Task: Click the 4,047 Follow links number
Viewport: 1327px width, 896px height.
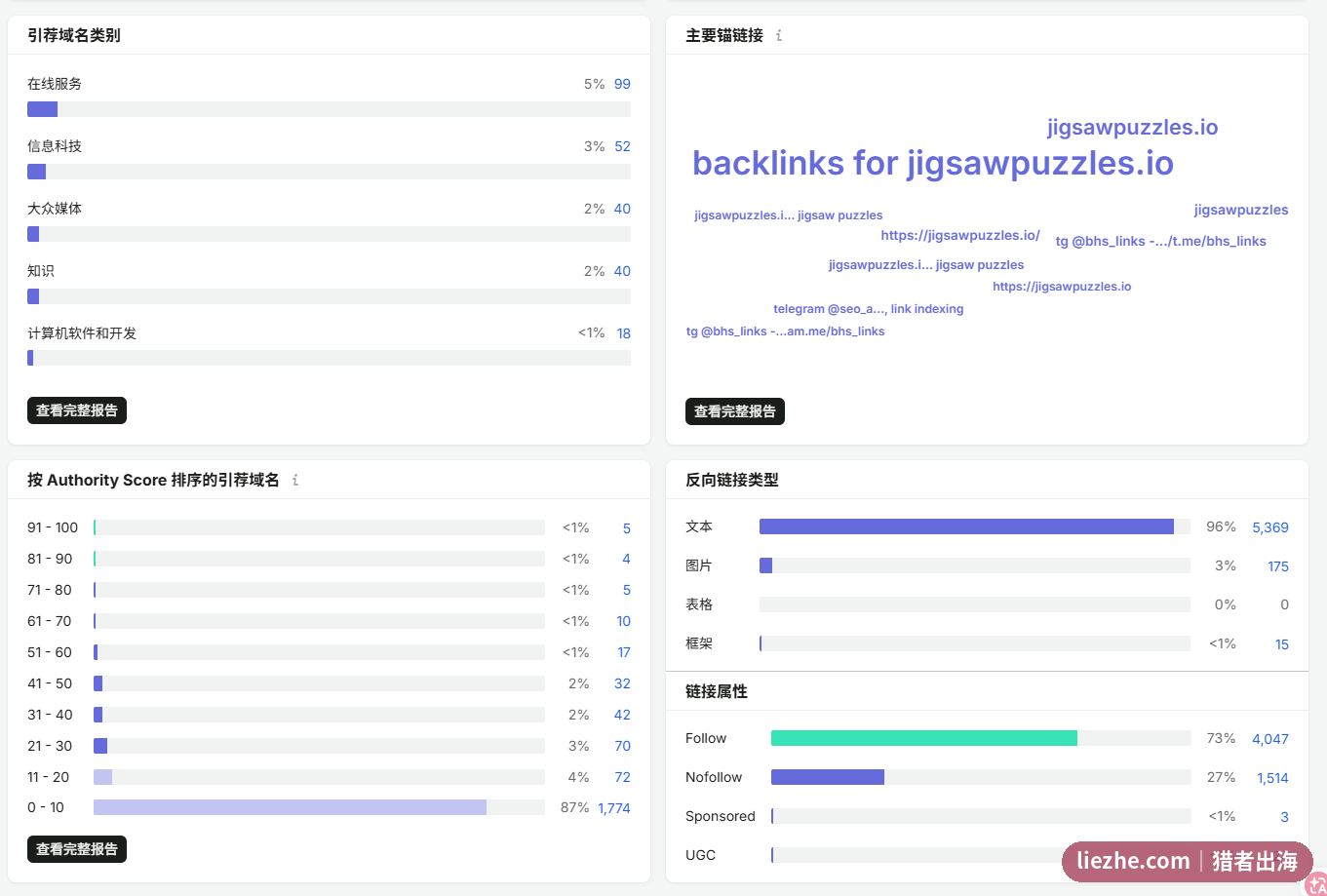Action: 1270,739
